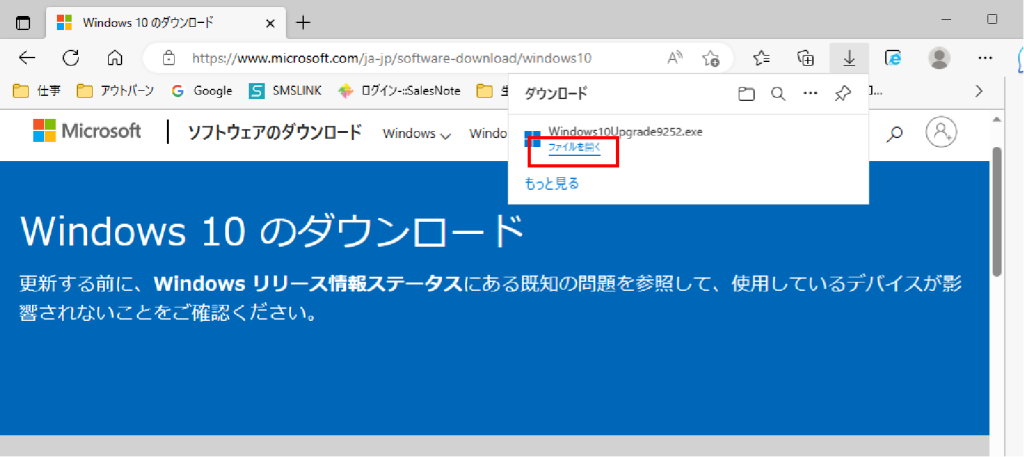Screen dimensions: 1024x457
Task: Open the browser settings and more menu
Action: (985, 58)
